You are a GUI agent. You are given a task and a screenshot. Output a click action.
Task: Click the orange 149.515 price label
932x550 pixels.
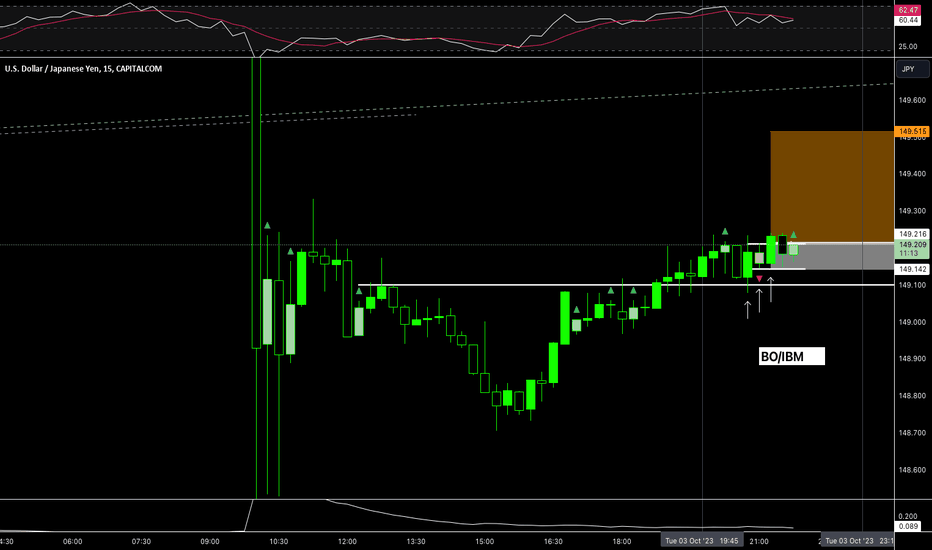click(x=912, y=131)
